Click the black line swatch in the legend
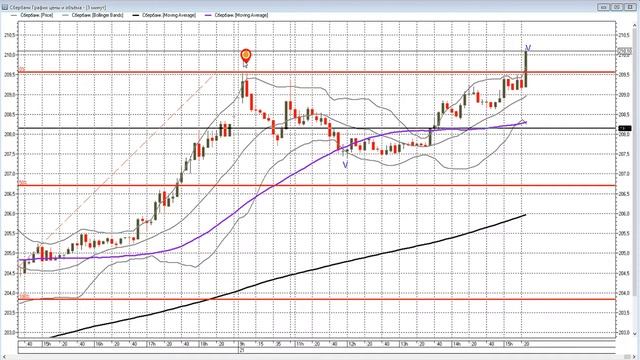640x360 pixels. coord(136,16)
